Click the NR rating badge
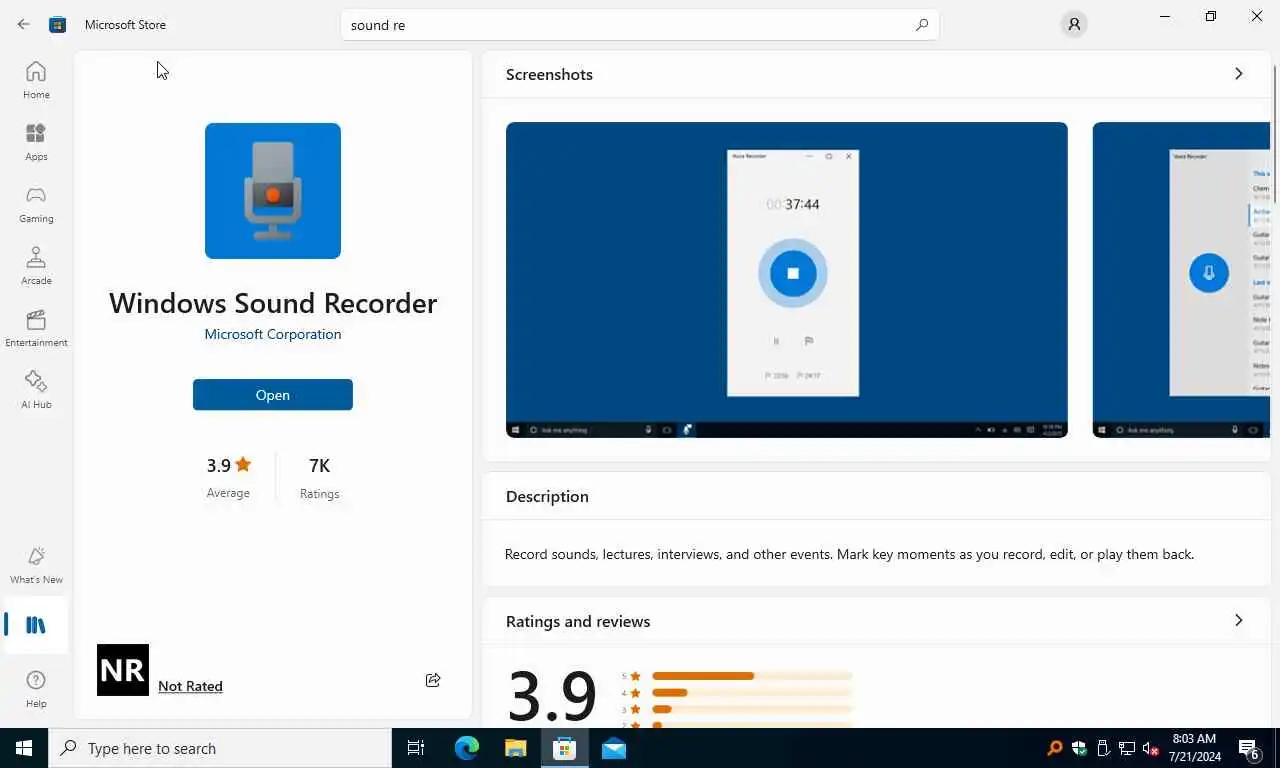Screen dimensions: 1280x768 pyautogui.click(x=123, y=670)
